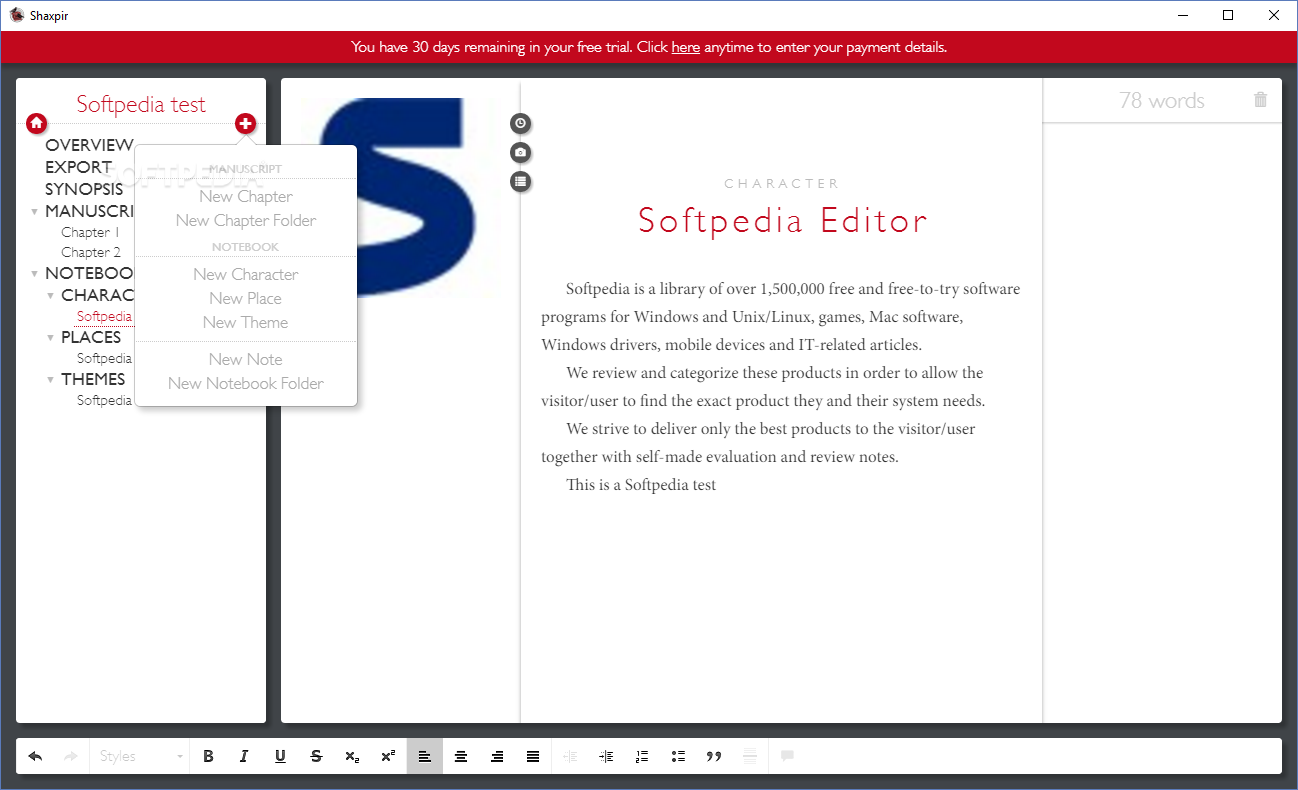Center align the text

pos(461,756)
